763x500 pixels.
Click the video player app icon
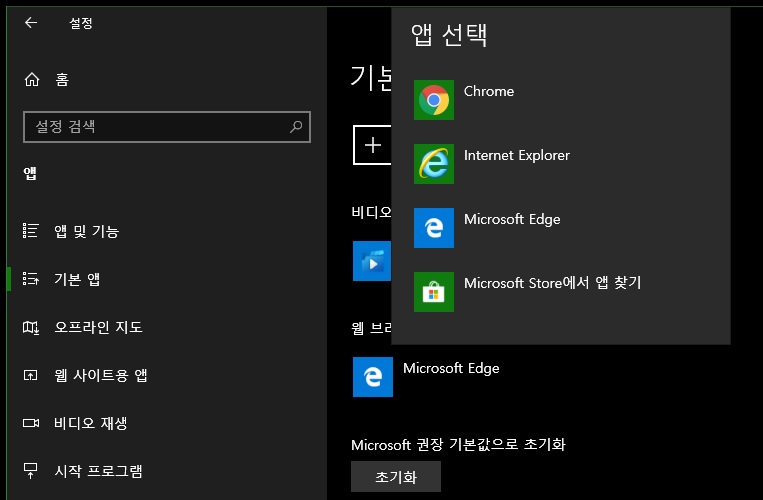pyautogui.click(x=372, y=261)
